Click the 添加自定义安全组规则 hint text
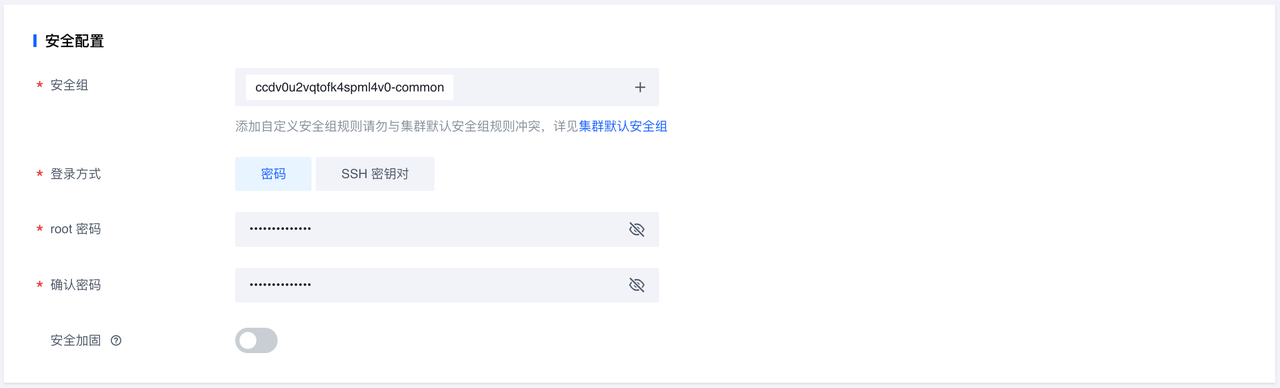This screenshot has height=388, width=1280. pyautogui.click(x=407, y=126)
